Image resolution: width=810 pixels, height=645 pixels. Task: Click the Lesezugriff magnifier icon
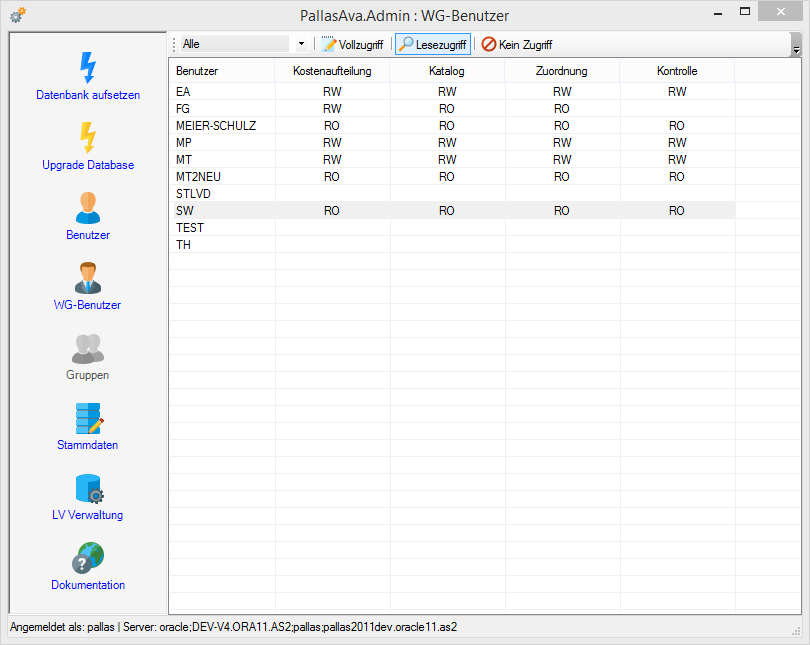[x=407, y=44]
